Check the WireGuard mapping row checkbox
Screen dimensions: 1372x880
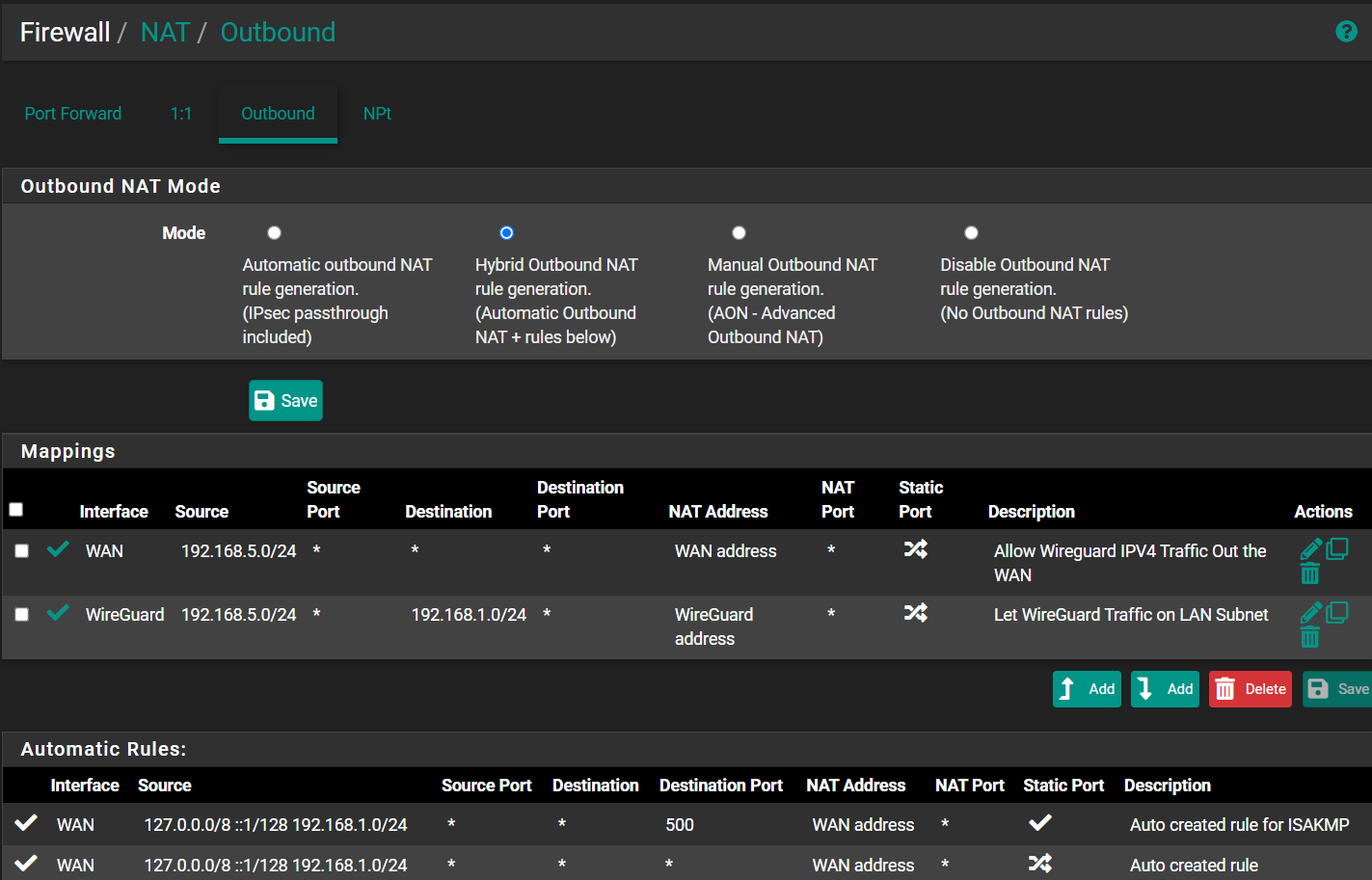(x=21, y=615)
